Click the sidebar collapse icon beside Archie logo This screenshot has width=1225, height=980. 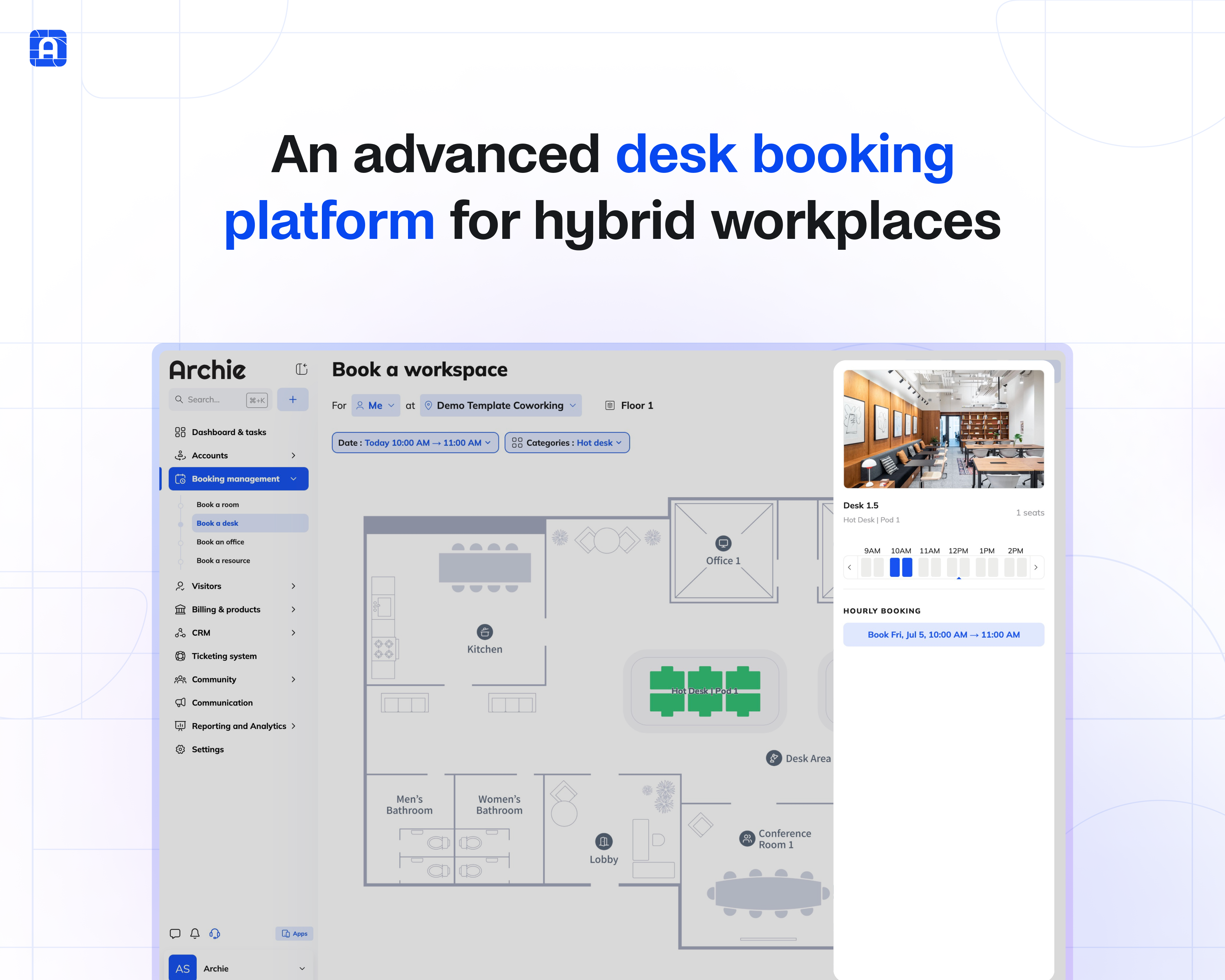302,369
